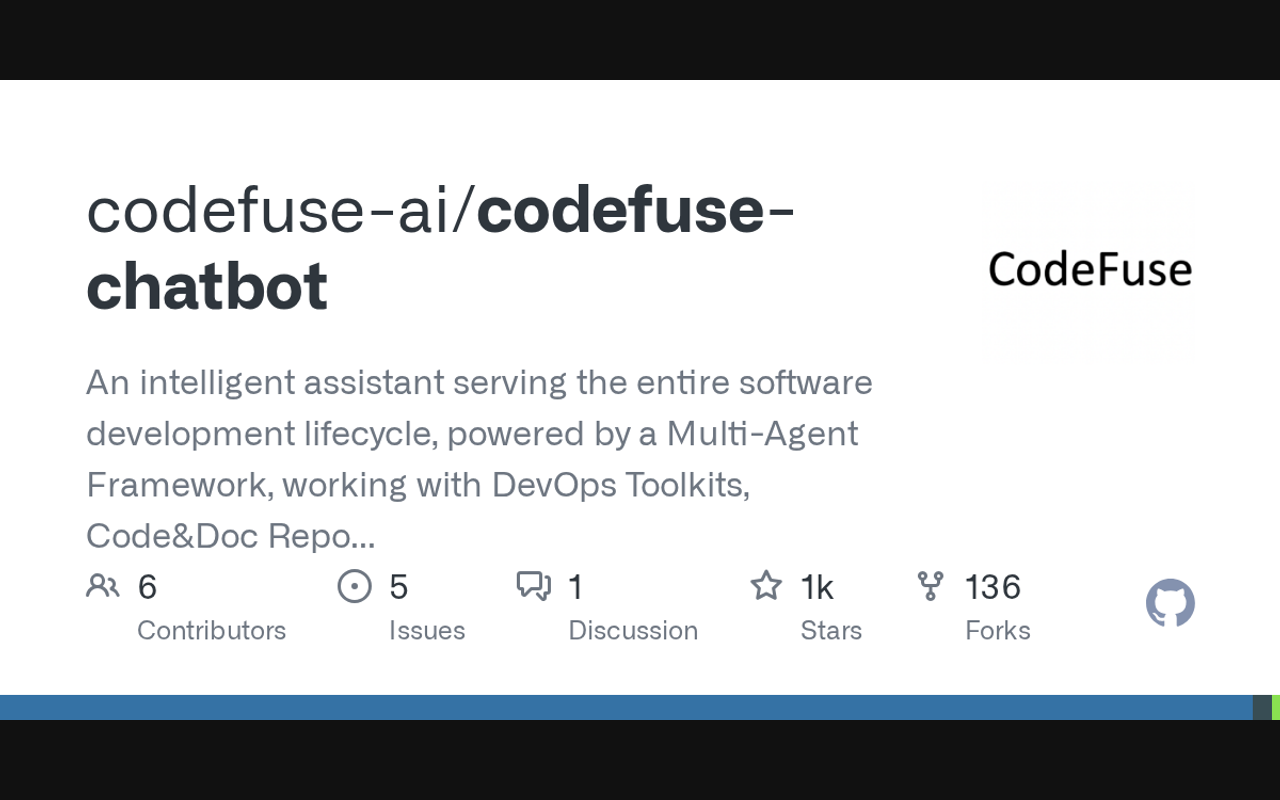Click the Contributors people icon

103,586
